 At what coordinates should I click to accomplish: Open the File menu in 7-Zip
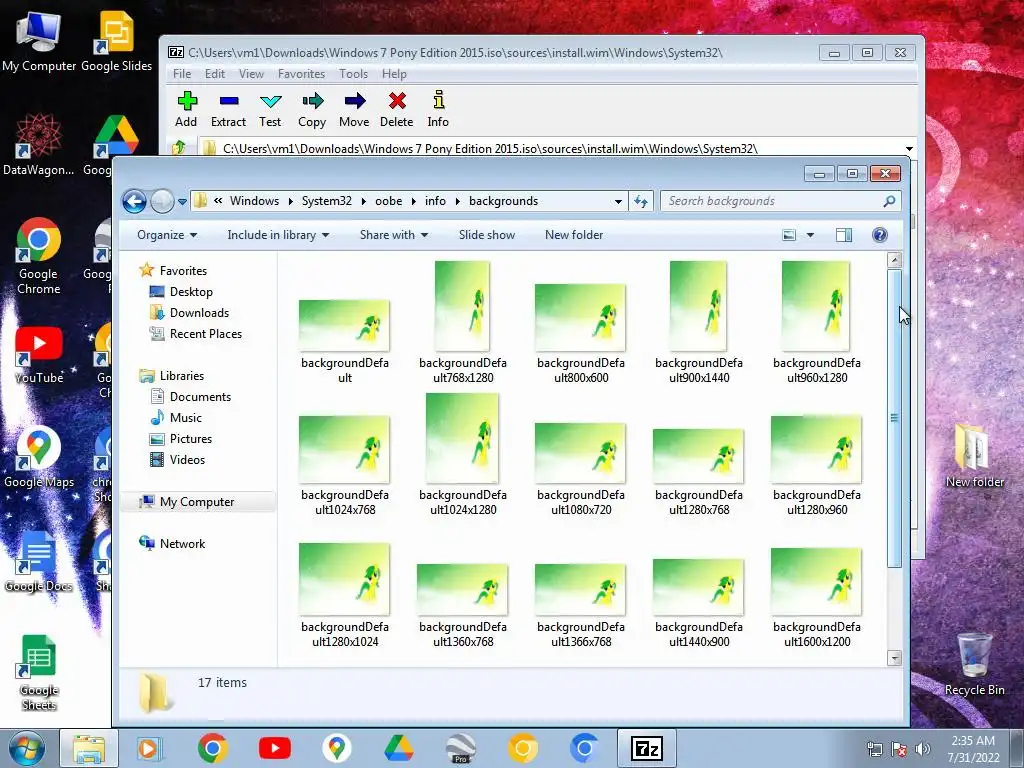pos(182,74)
